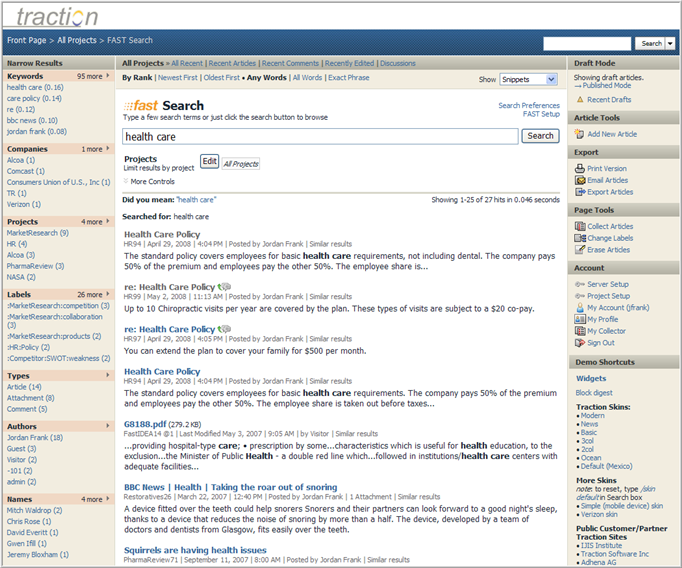Open the Search Preferences link
The height and width of the screenshot is (568, 682).
[x=529, y=105]
